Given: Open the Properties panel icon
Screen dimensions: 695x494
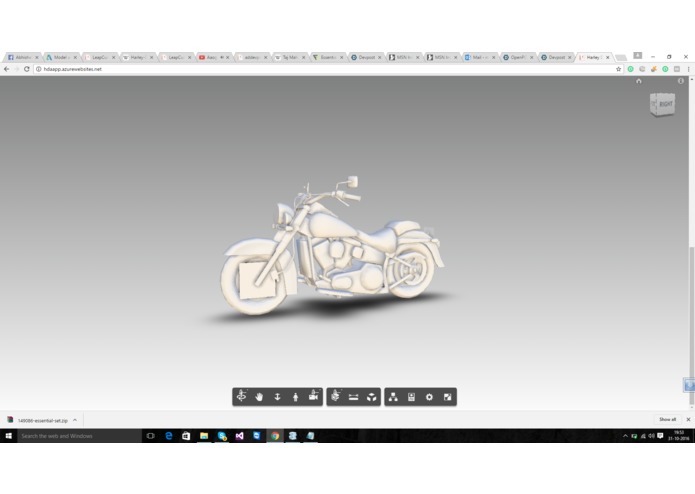Looking at the screenshot, I should pos(411,397).
